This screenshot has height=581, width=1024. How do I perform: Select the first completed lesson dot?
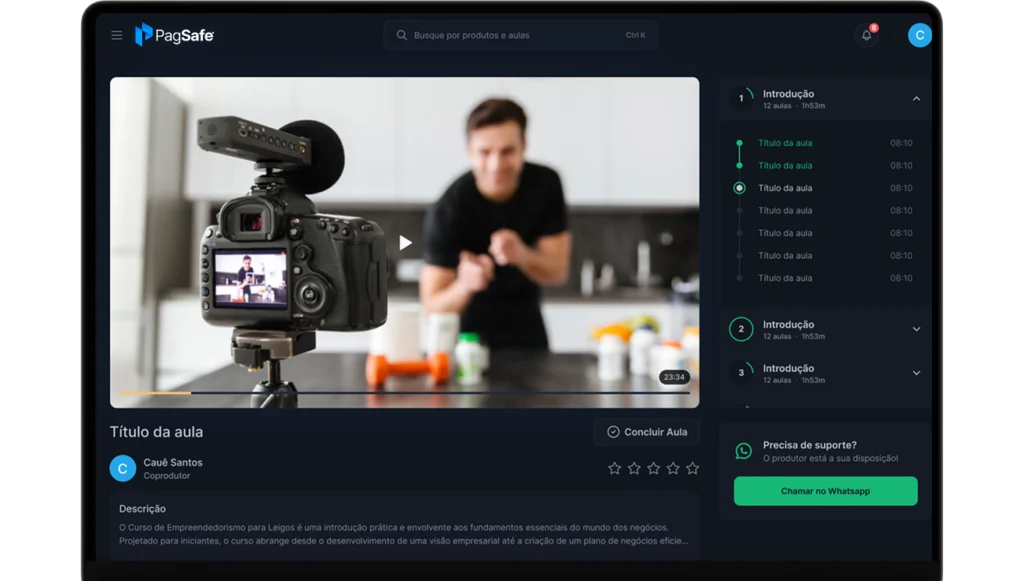click(x=739, y=143)
